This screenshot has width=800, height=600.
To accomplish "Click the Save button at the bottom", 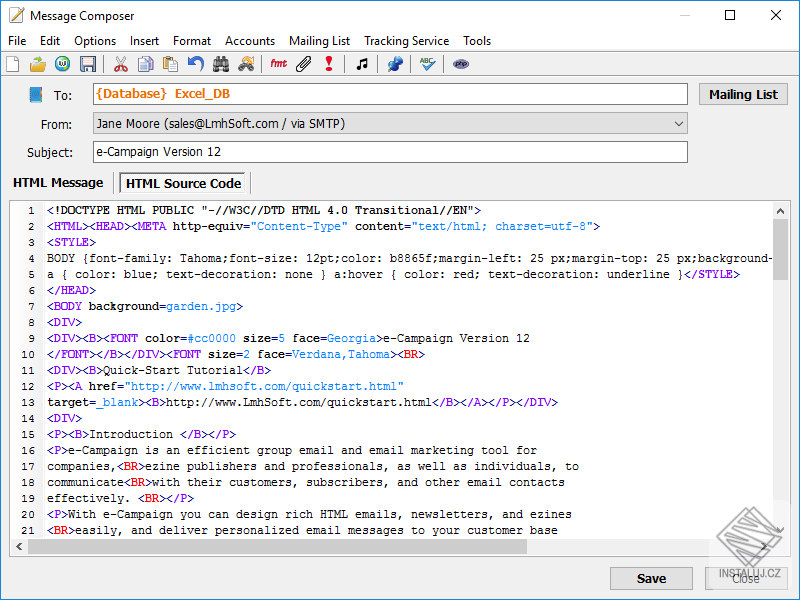I will click(x=651, y=579).
